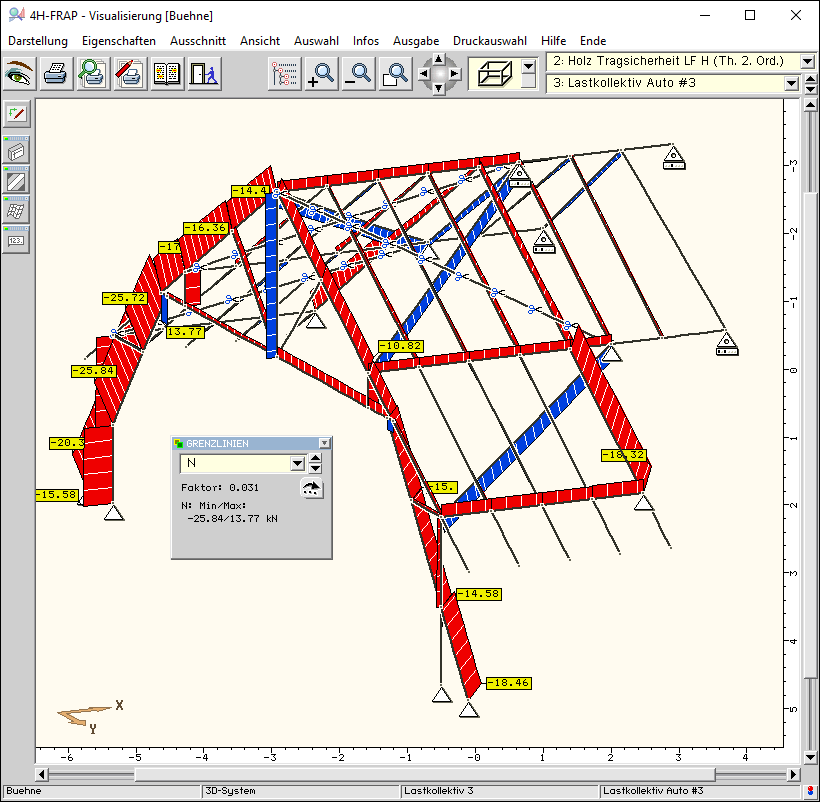Open the Darstellung menu
Viewport: 820px width, 802px height.
pos(38,41)
